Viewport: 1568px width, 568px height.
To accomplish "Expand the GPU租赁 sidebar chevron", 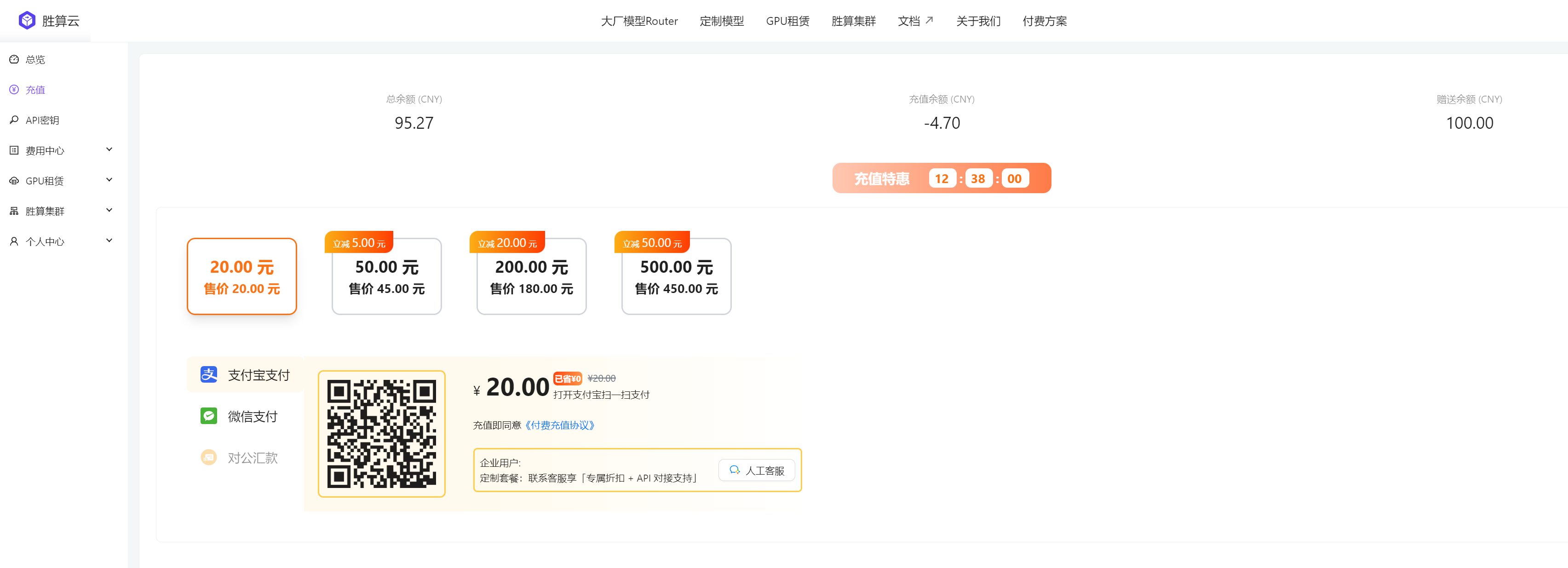I will coord(109,180).
